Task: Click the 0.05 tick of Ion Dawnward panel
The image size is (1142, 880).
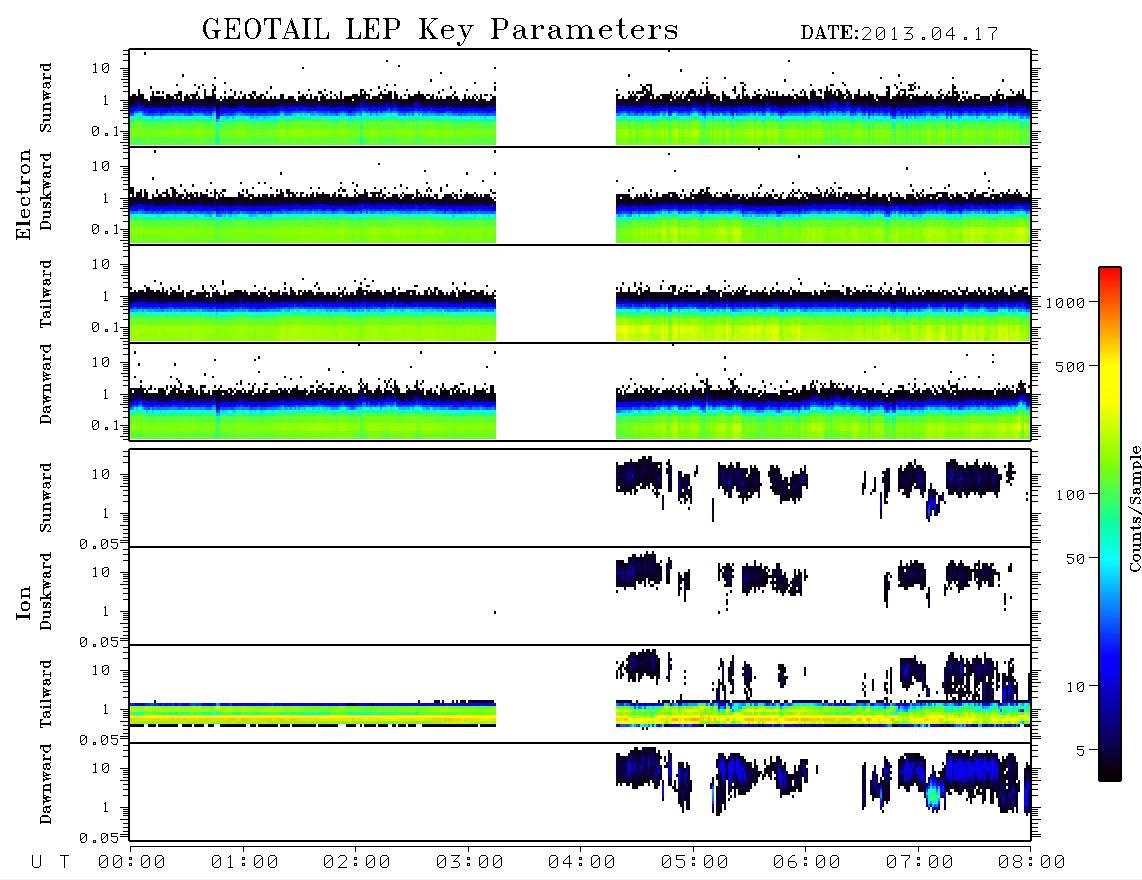Action: tap(98, 838)
